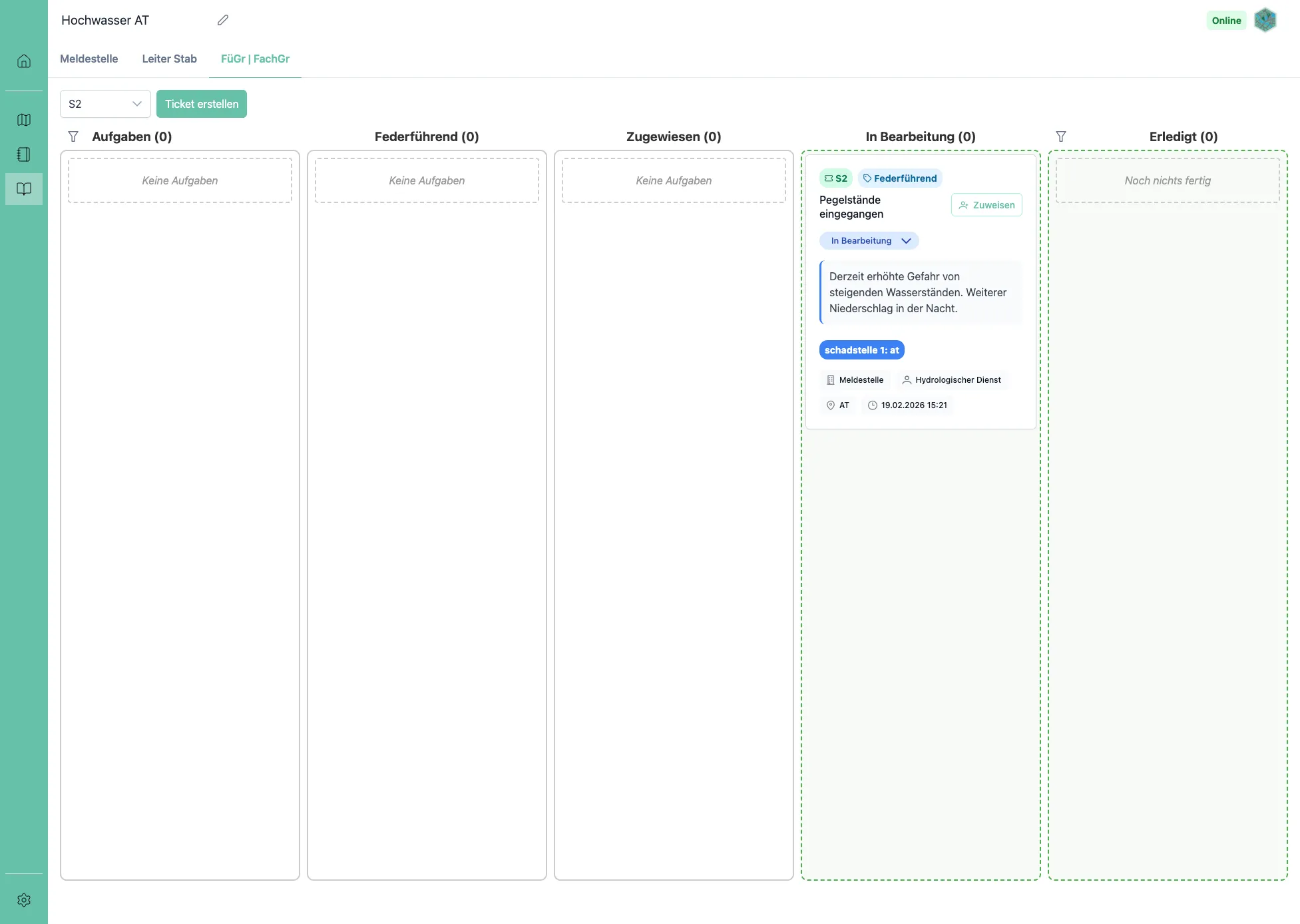The width and height of the screenshot is (1300, 924).
Task: Click filter icon beside Aufgaben column
Action: tap(73, 136)
